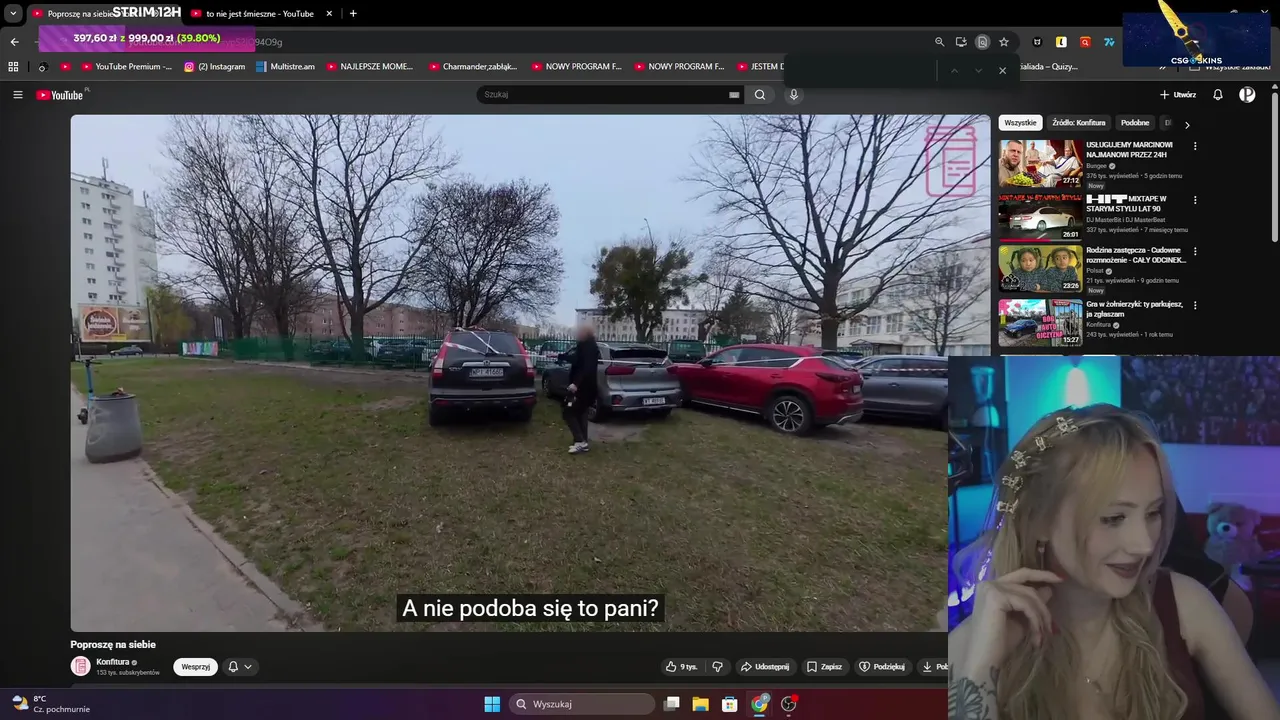The image size is (1280, 720).
Task: Click the page vertical scrollbar
Action: (x=1275, y=165)
